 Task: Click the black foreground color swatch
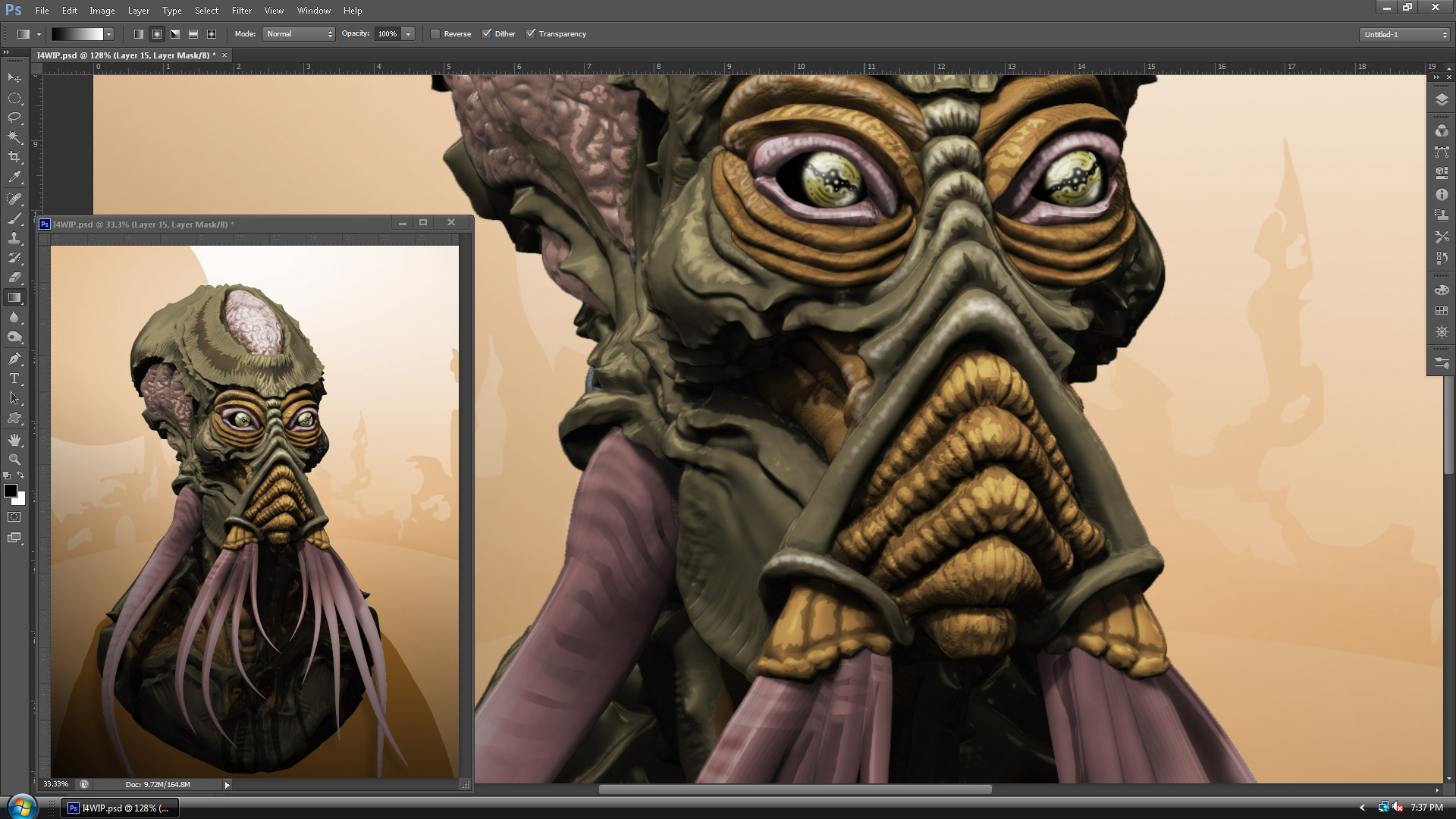tap(11, 491)
